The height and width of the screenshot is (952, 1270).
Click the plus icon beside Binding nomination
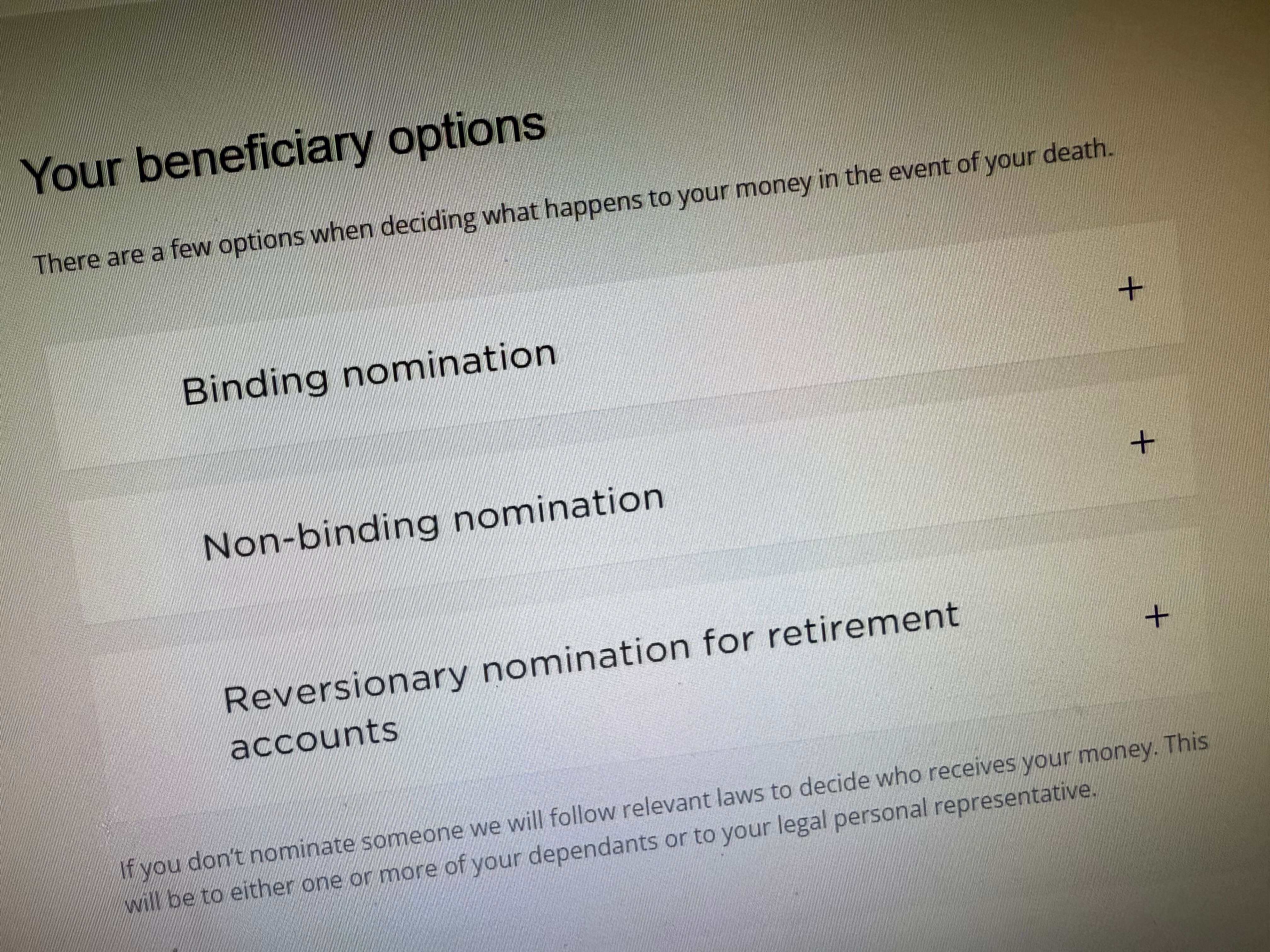pyautogui.click(x=1130, y=289)
